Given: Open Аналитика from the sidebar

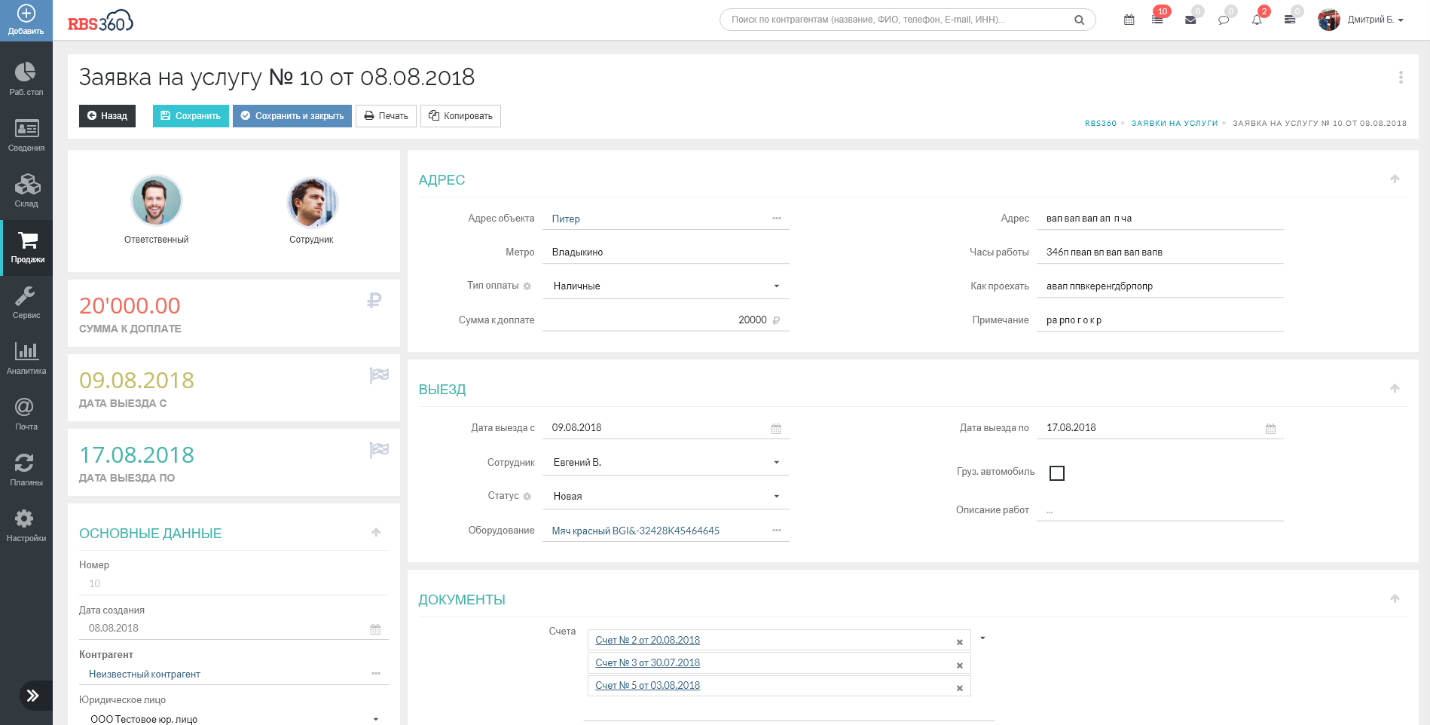Looking at the screenshot, I should (x=24, y=358).
